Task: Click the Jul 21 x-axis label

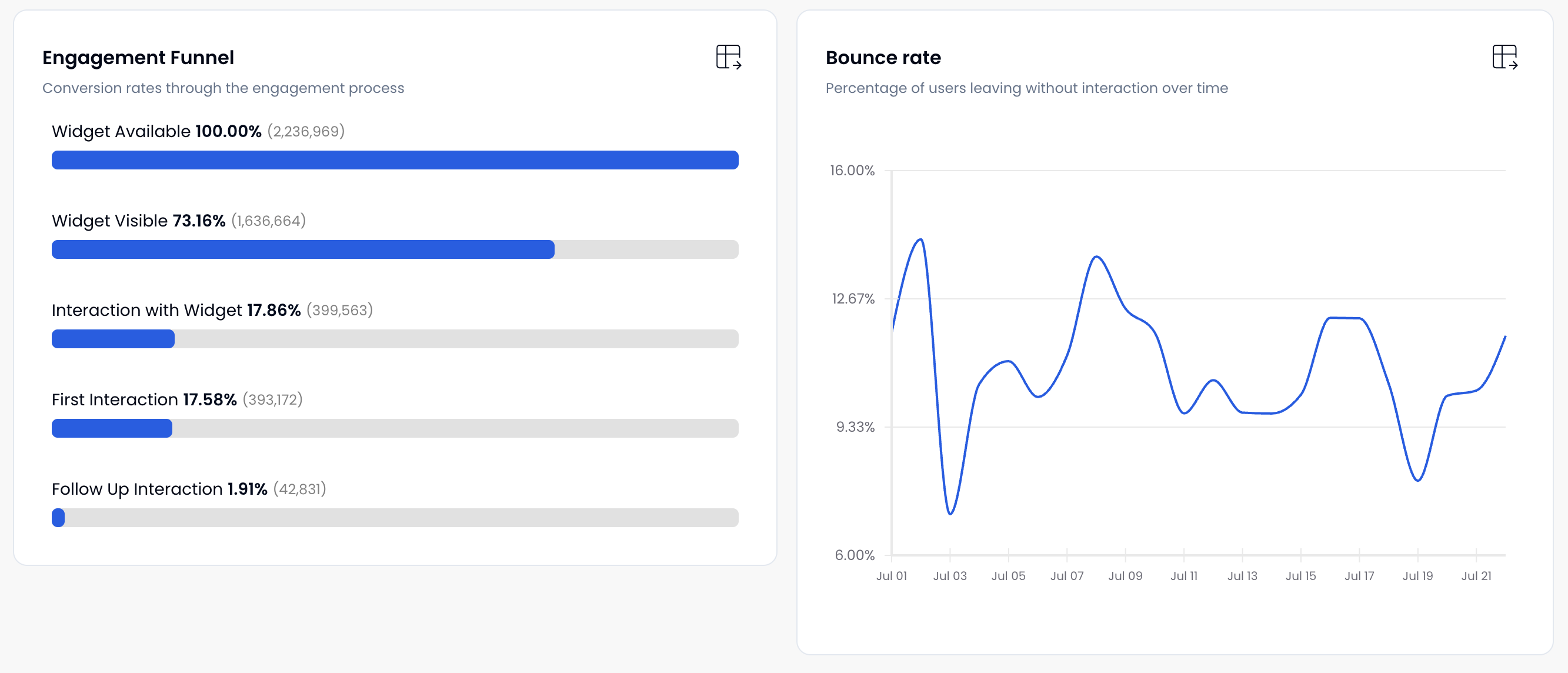Action: click(x=1476, y=576)
